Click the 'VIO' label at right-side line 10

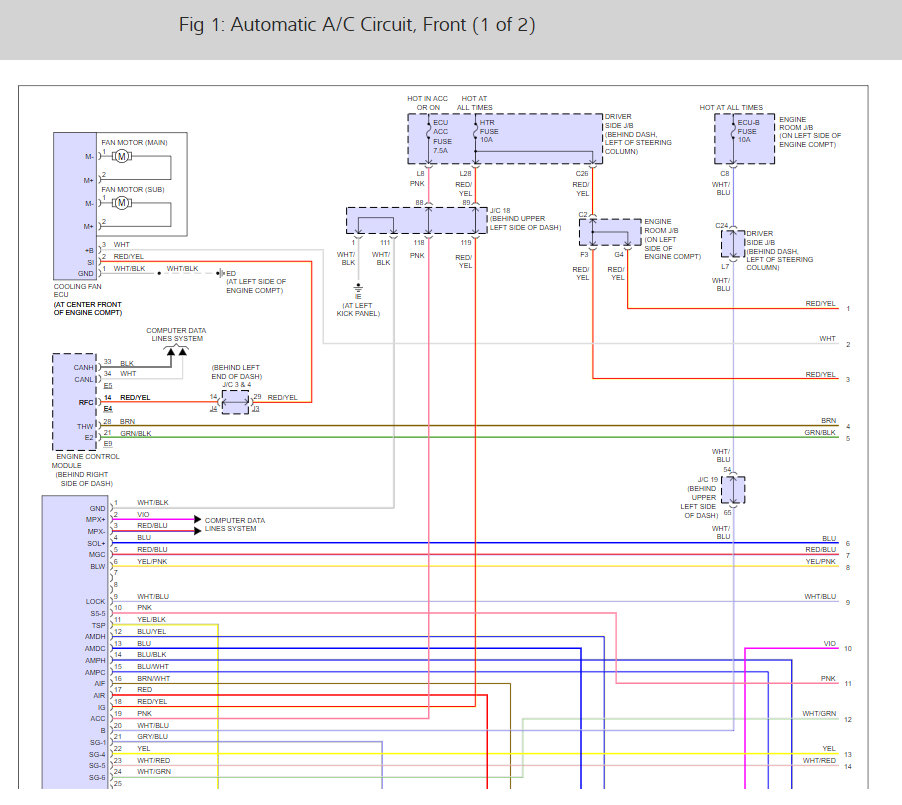point(830,643)
